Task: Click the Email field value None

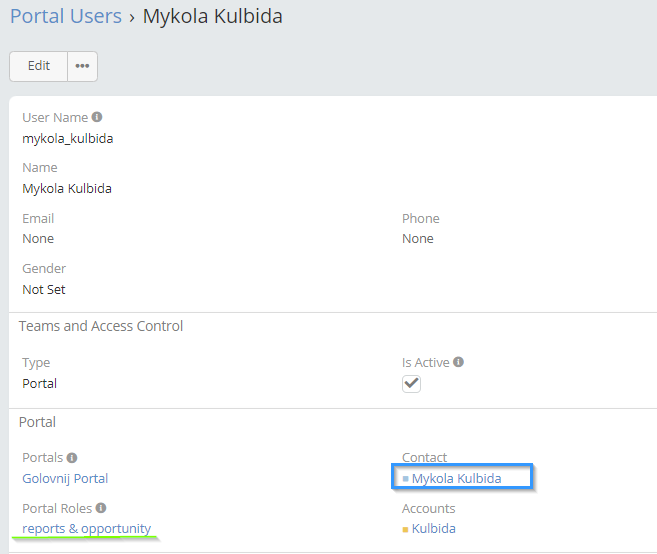Action: (38, 239)
